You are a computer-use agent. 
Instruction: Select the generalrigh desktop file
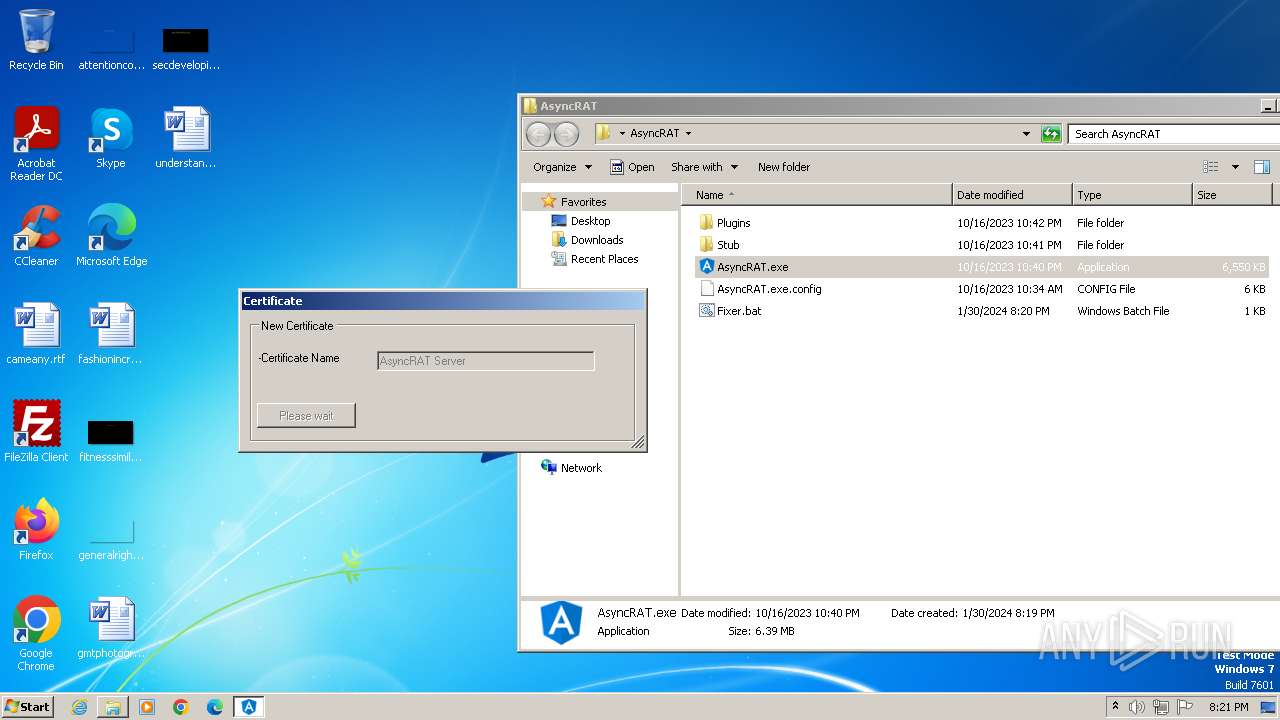(x=110, y=540)
